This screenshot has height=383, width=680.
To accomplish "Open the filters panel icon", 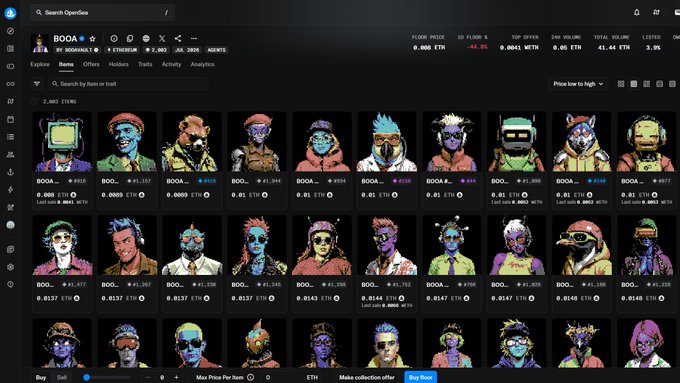I will point(37,84).
